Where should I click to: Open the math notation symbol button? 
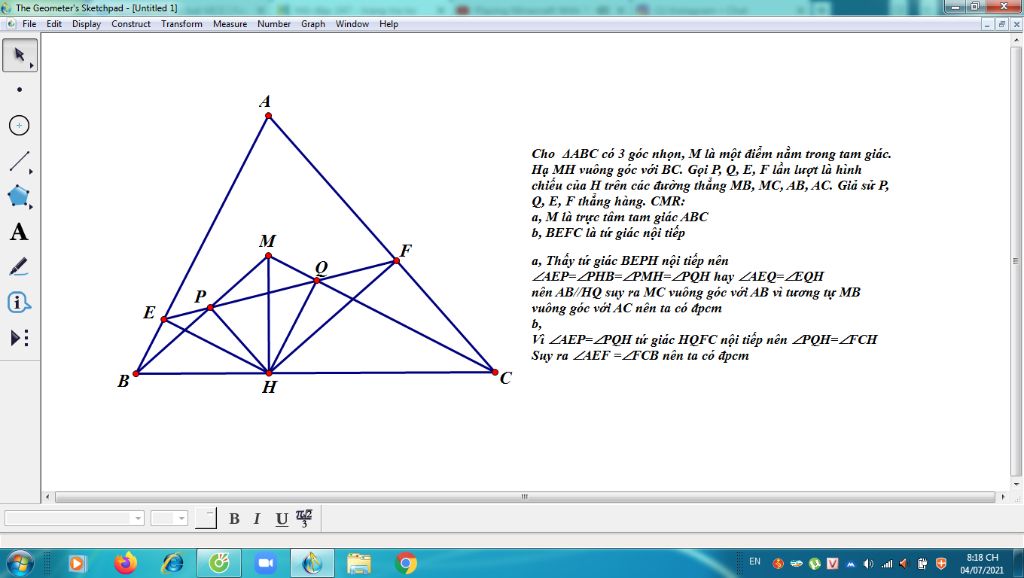(304, 519)
